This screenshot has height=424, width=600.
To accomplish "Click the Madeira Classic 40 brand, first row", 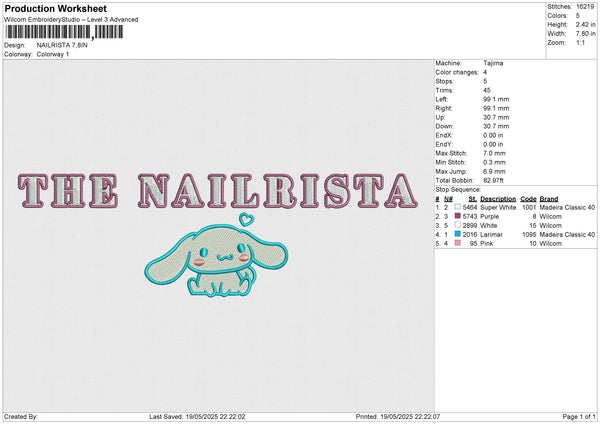I will 567,207.
